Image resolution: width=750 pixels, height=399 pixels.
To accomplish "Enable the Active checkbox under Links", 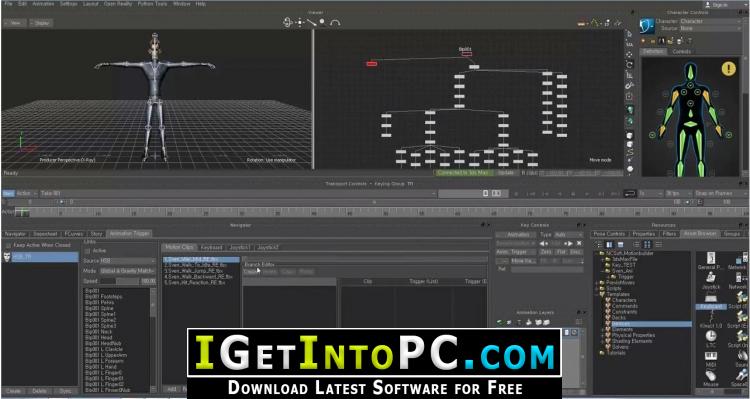I will pos(87,251).
